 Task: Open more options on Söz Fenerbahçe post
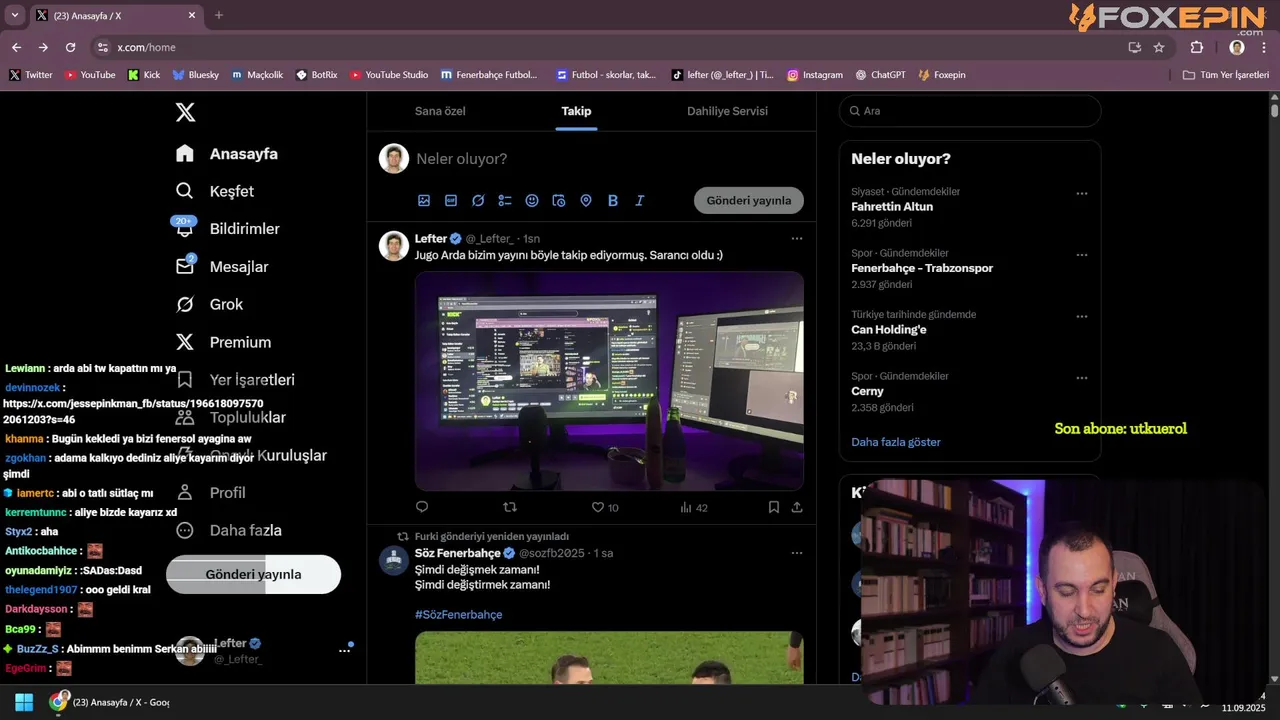[797, 553]
